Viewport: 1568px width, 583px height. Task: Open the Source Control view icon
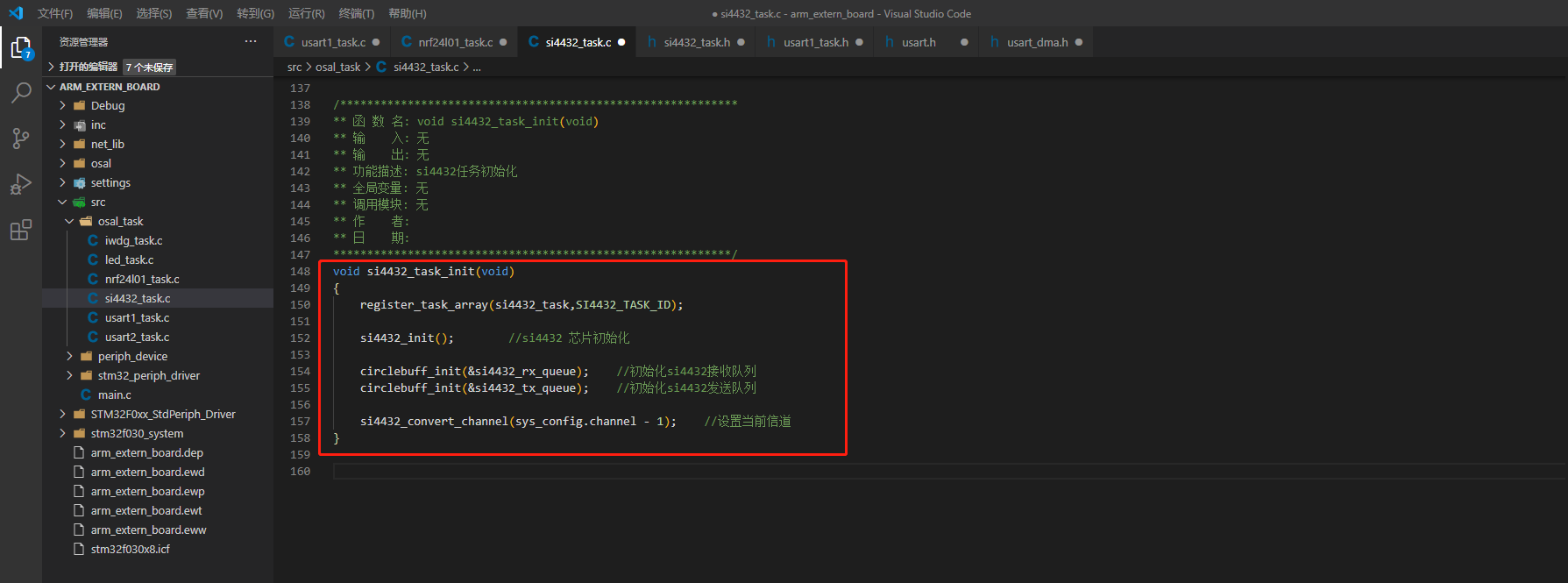[21, 139]
